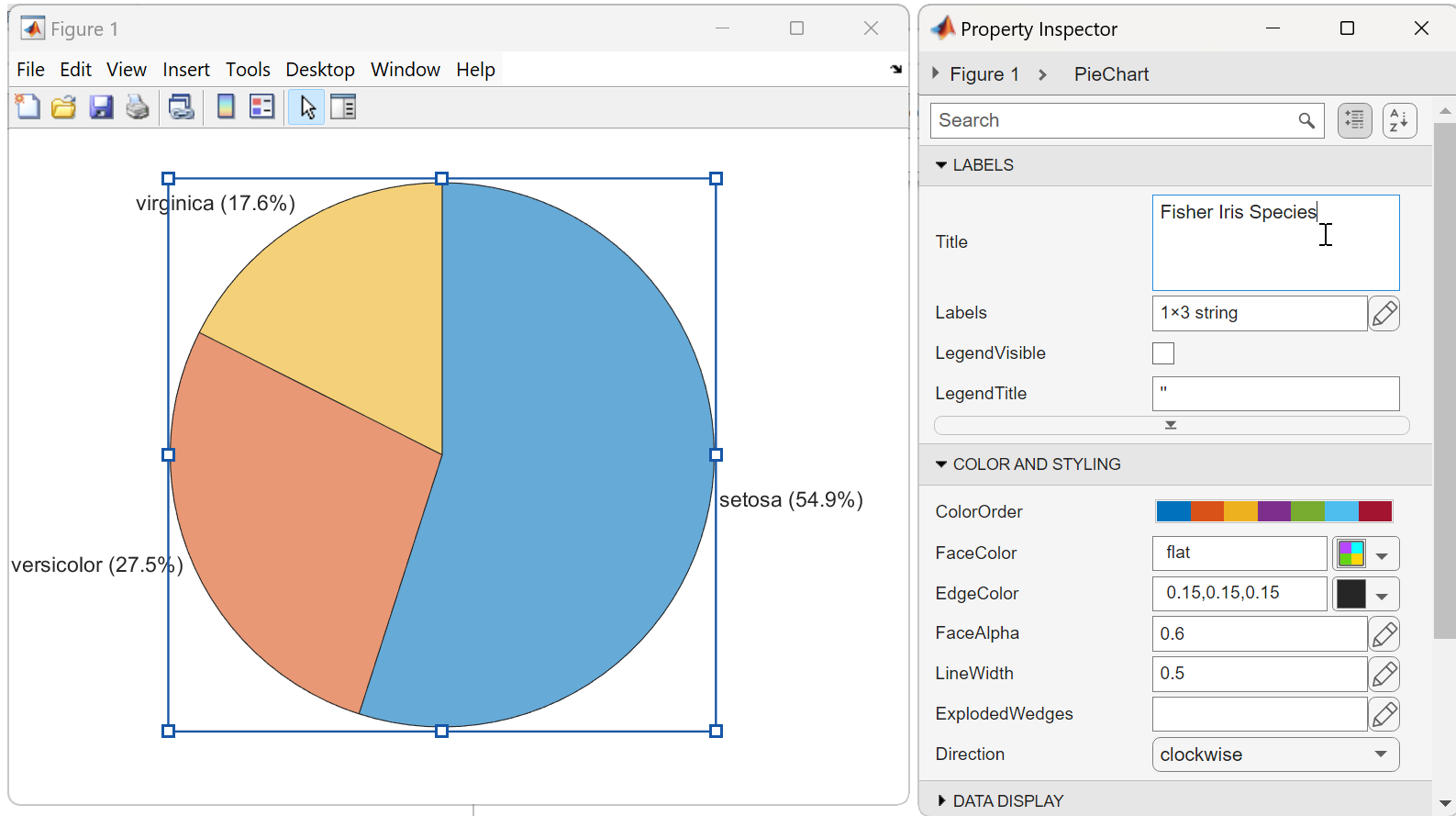
Task: Enable the LegendVisible checkbox
Action: (1162, 353)
